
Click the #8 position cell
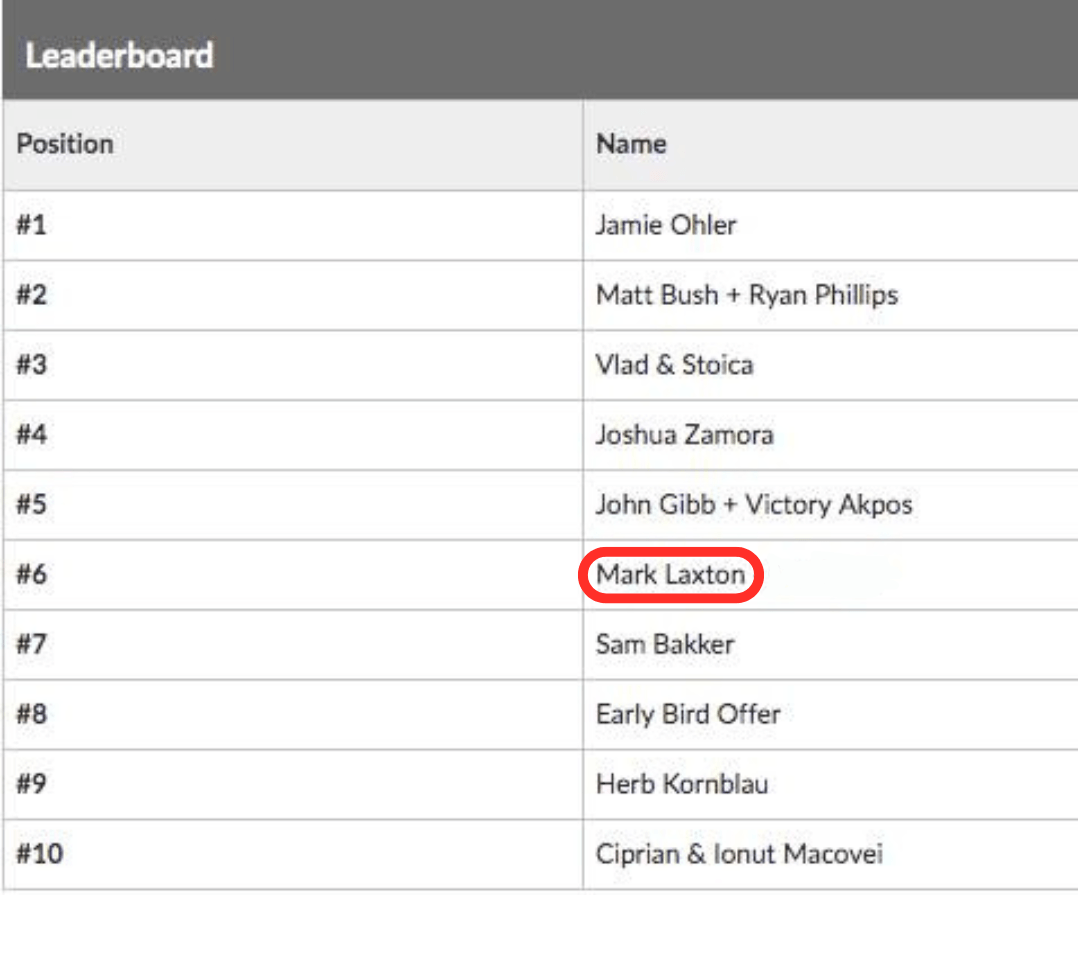click(x=32, y=715)
